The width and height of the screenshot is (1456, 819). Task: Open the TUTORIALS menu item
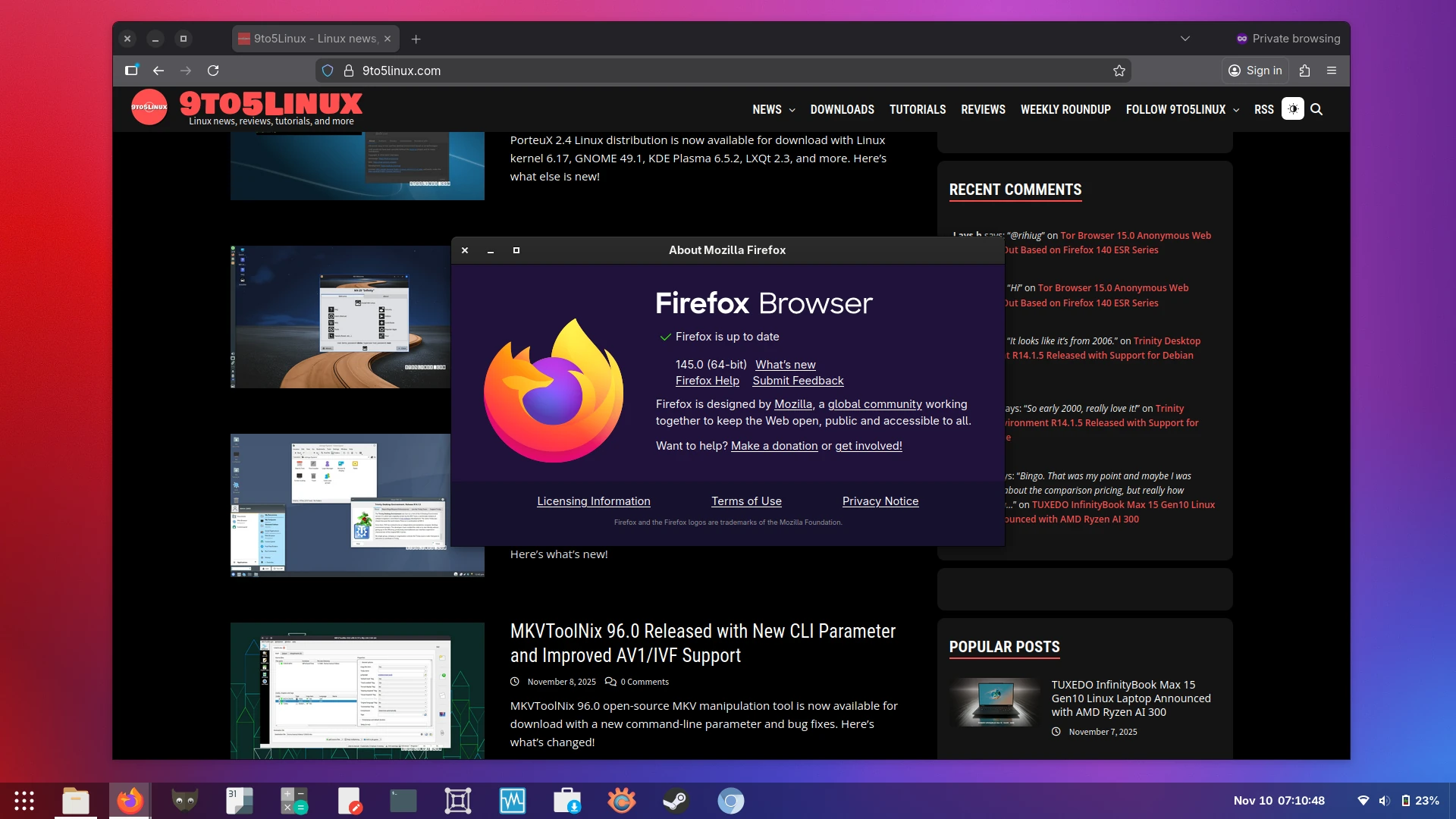pos(918,109)
